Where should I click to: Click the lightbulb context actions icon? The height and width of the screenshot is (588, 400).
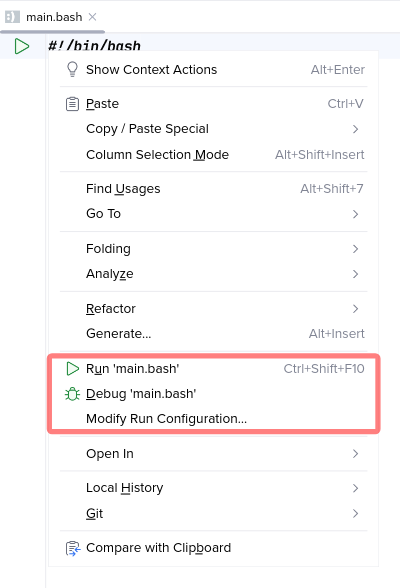[x=72, y=69]
